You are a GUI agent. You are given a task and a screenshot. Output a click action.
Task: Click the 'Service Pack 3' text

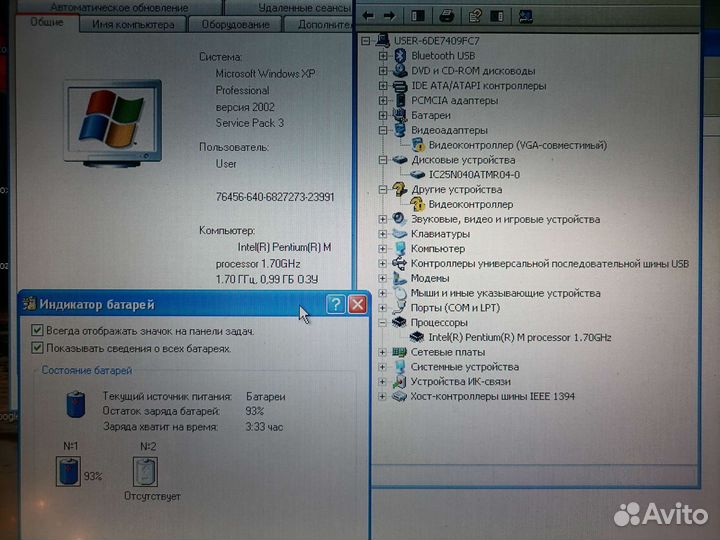click(250, 123)
